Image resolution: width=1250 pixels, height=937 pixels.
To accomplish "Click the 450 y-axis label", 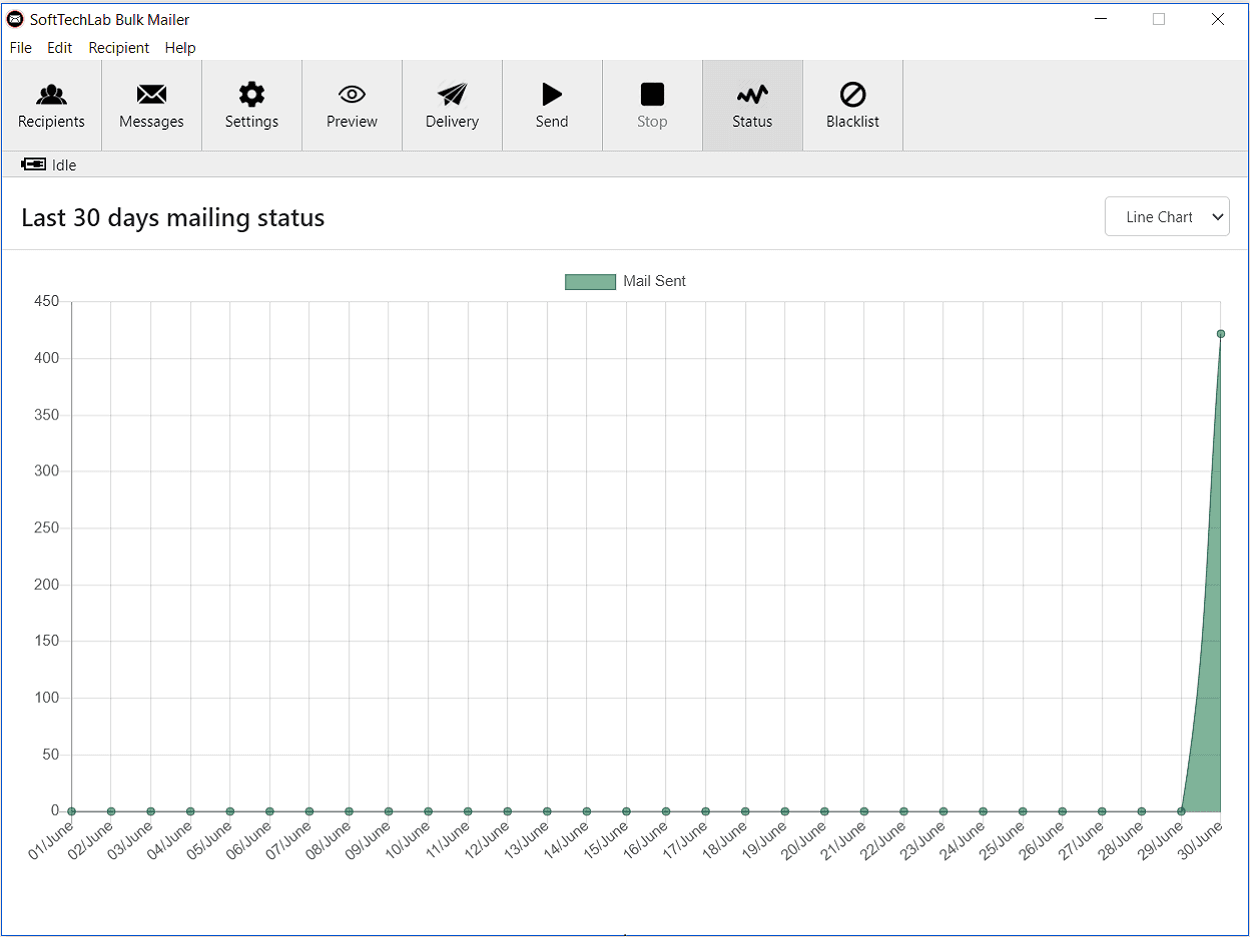I will [47, 301].
